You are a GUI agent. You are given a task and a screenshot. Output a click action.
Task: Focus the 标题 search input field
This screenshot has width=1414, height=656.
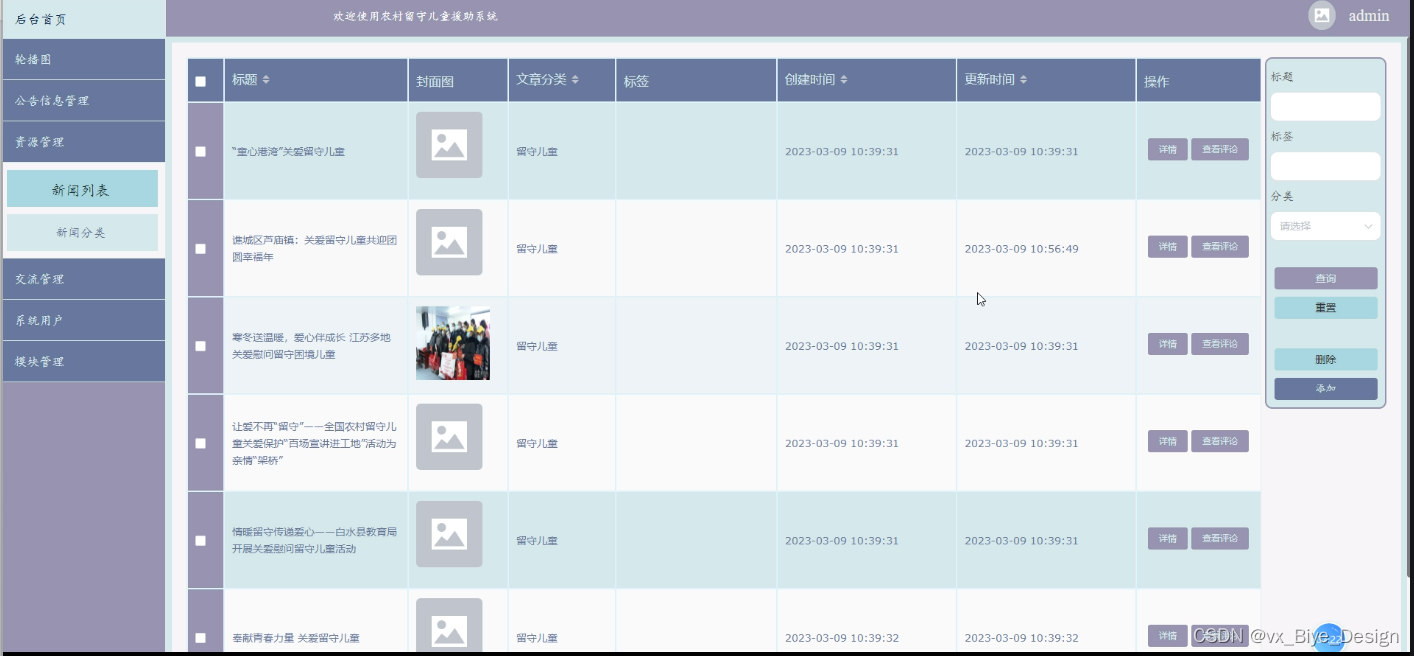click(x=1325, y=106)
